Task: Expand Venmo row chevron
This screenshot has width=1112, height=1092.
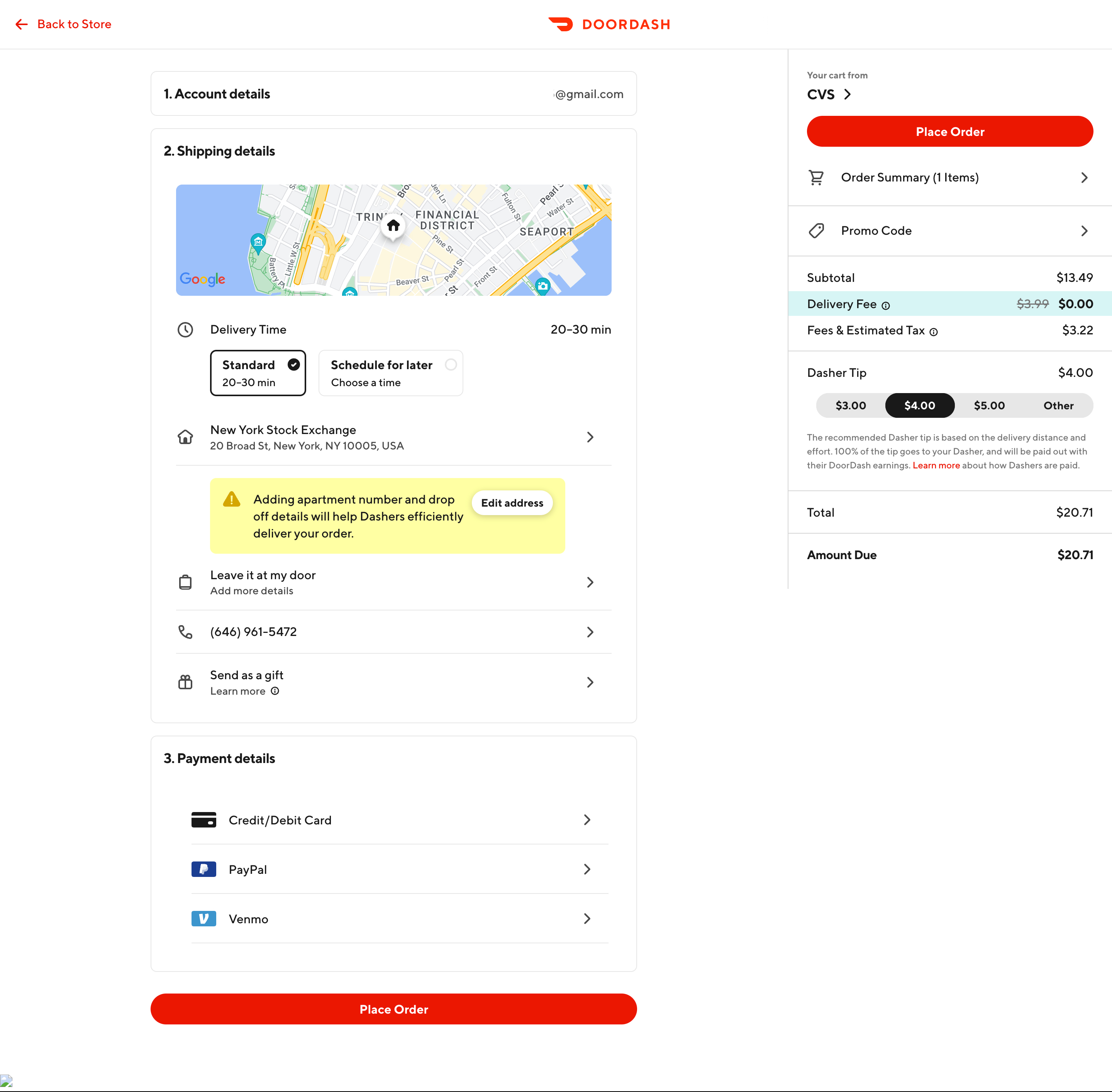Action: point(587,918)
